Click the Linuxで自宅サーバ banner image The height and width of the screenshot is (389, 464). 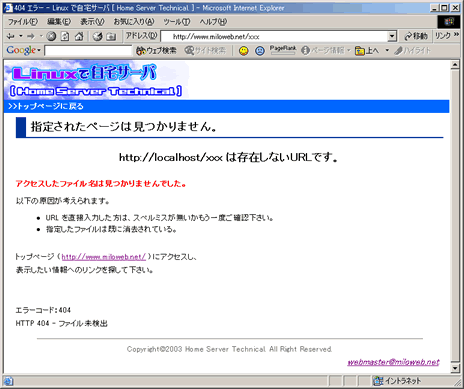96,80
